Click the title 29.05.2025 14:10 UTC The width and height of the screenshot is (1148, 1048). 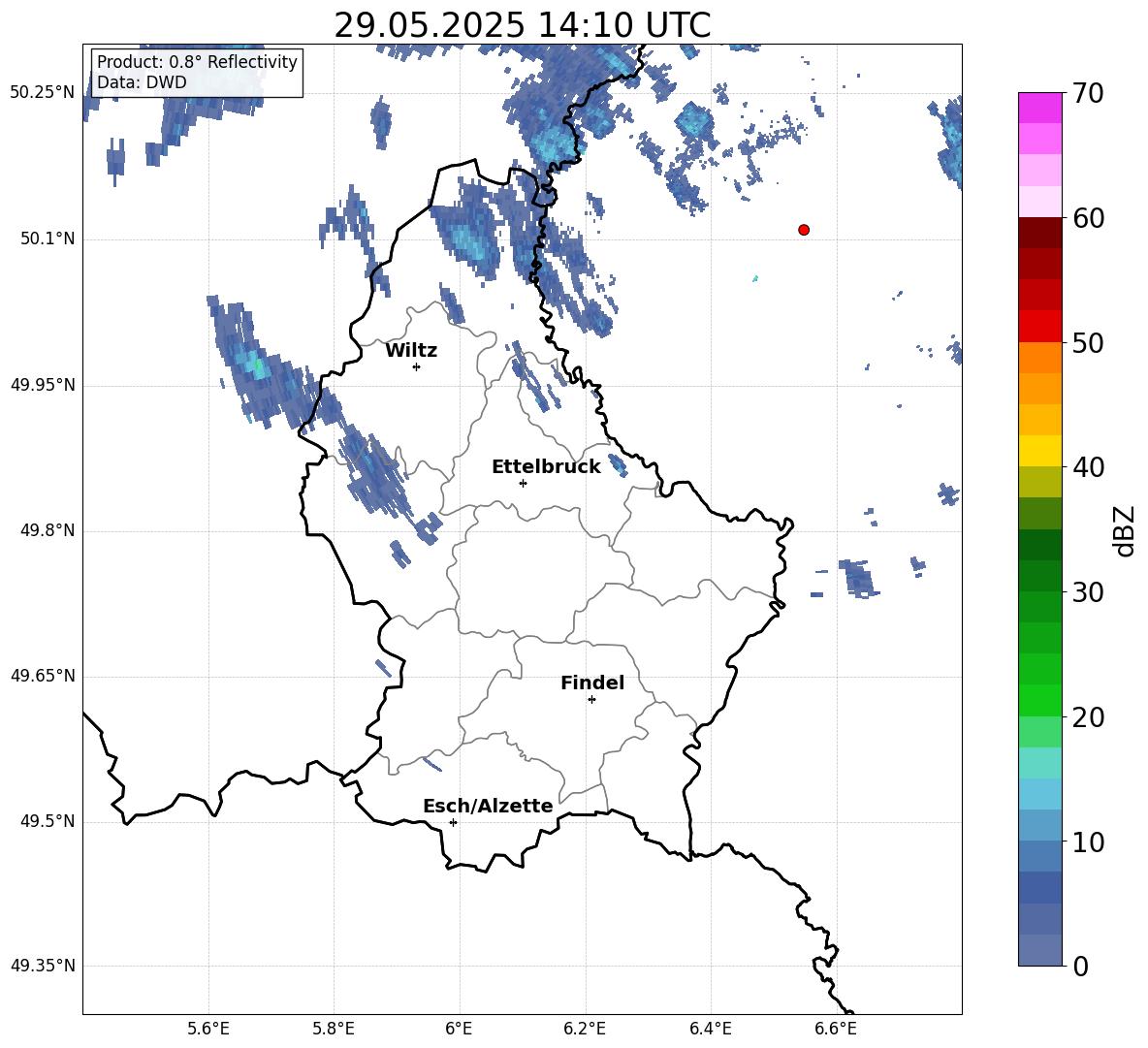tap(522, 25)
